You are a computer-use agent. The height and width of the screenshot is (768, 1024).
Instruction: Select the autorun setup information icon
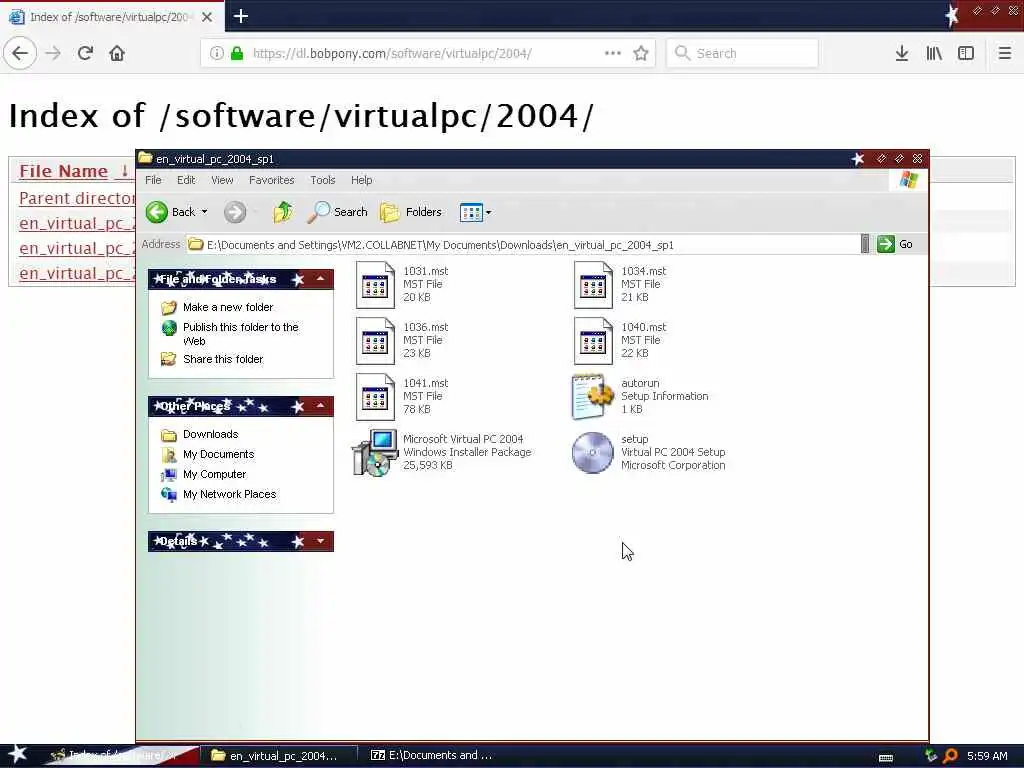593,396
